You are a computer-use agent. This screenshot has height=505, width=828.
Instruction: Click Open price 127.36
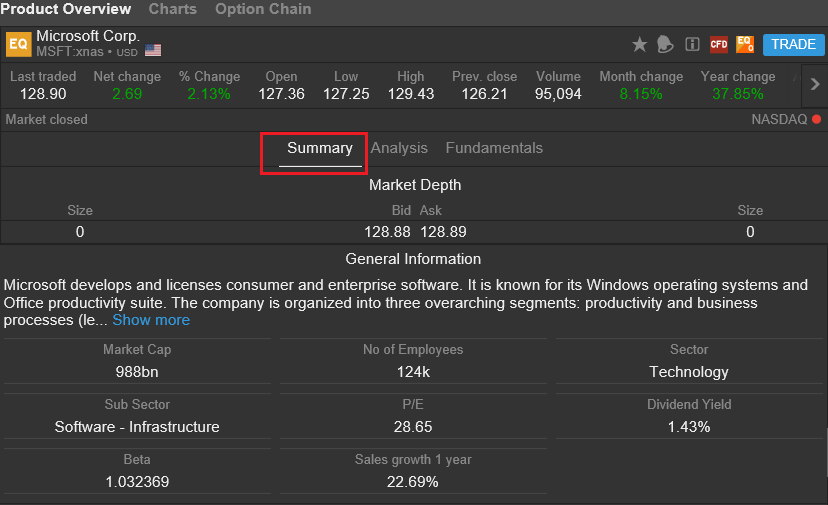click(281, 94)
